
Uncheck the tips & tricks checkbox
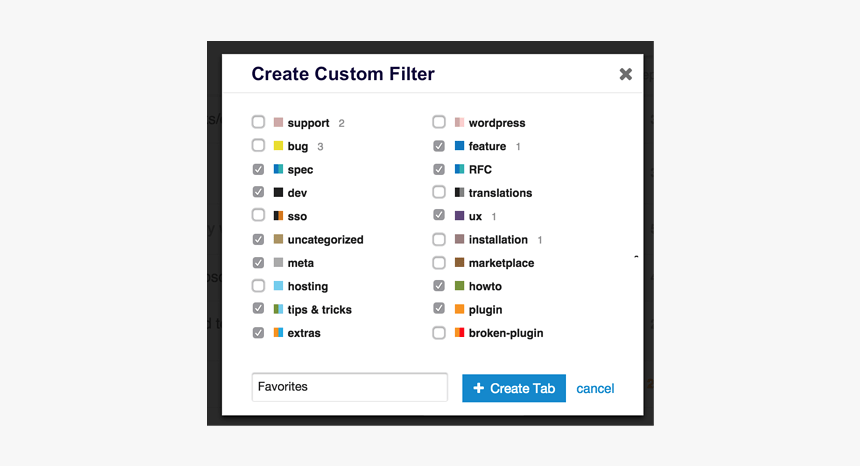coord(258,309)
